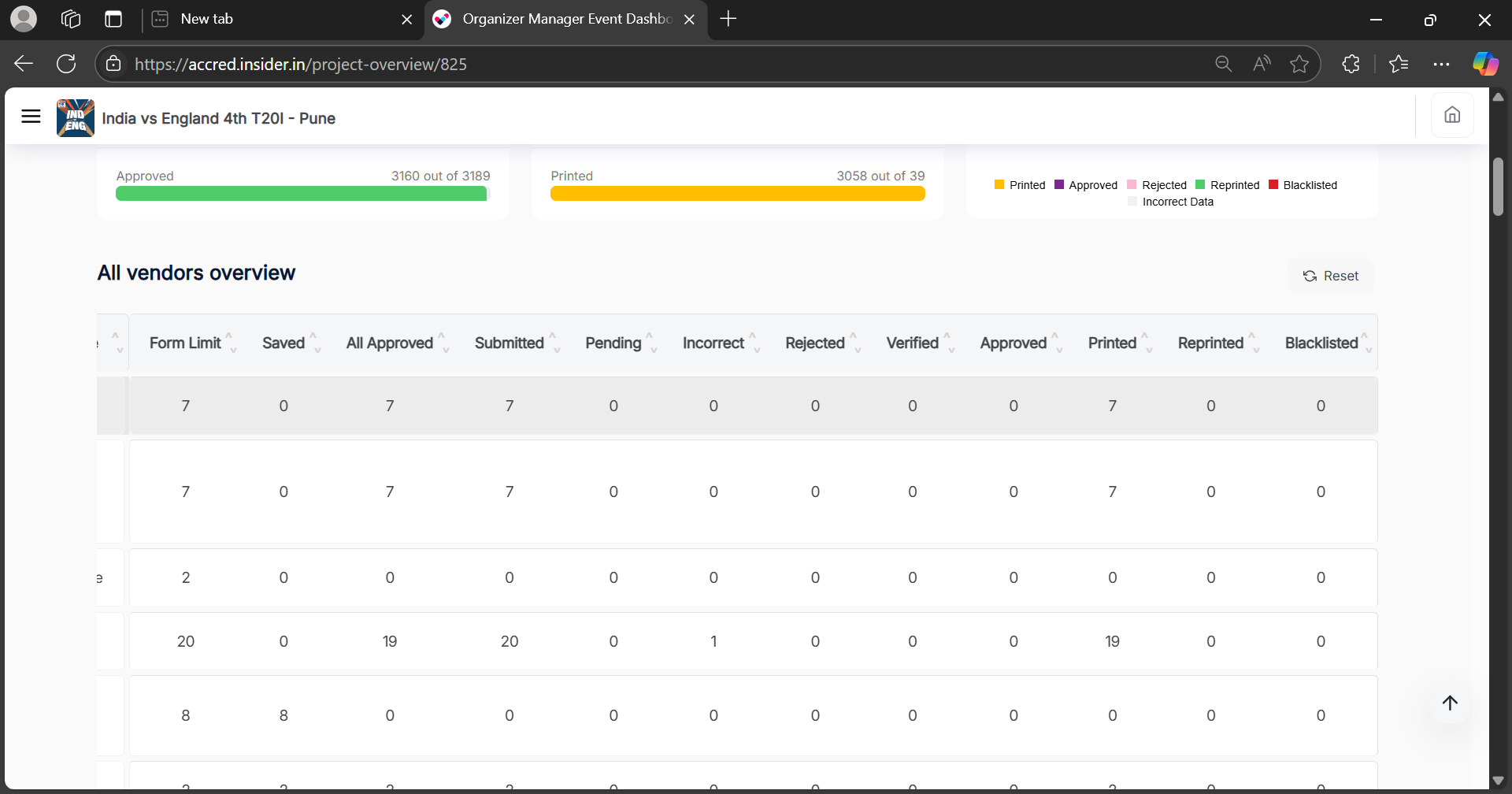Add this page to favorites star icon
The image size is (1512, 794).
click(1299, 64)
